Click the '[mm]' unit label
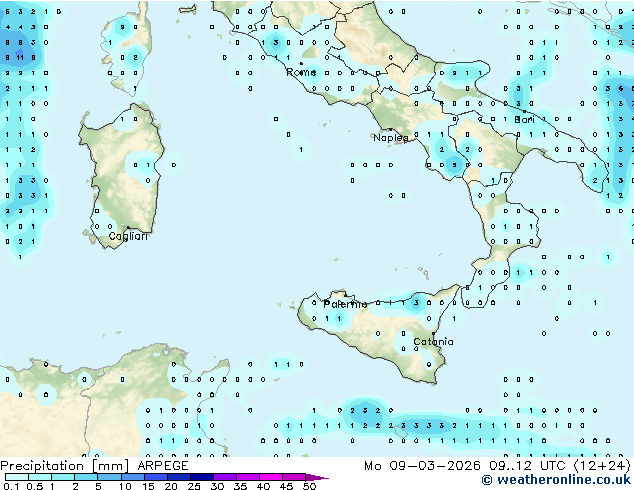Viewport: 634px width, 490px height. 110,466
